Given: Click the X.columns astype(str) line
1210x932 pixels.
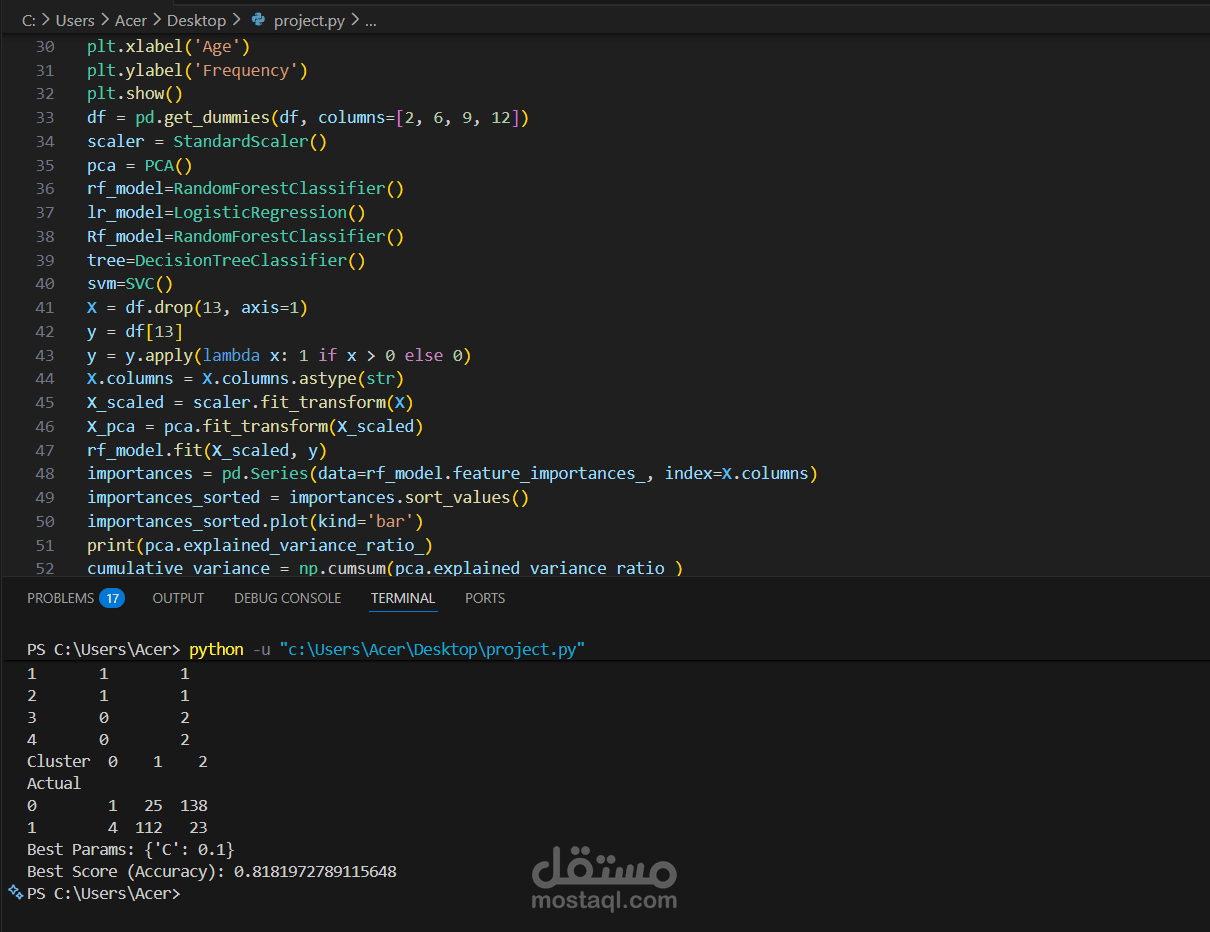Looking at the screenshot, I should pyautogui.click(x=245, y=379).
